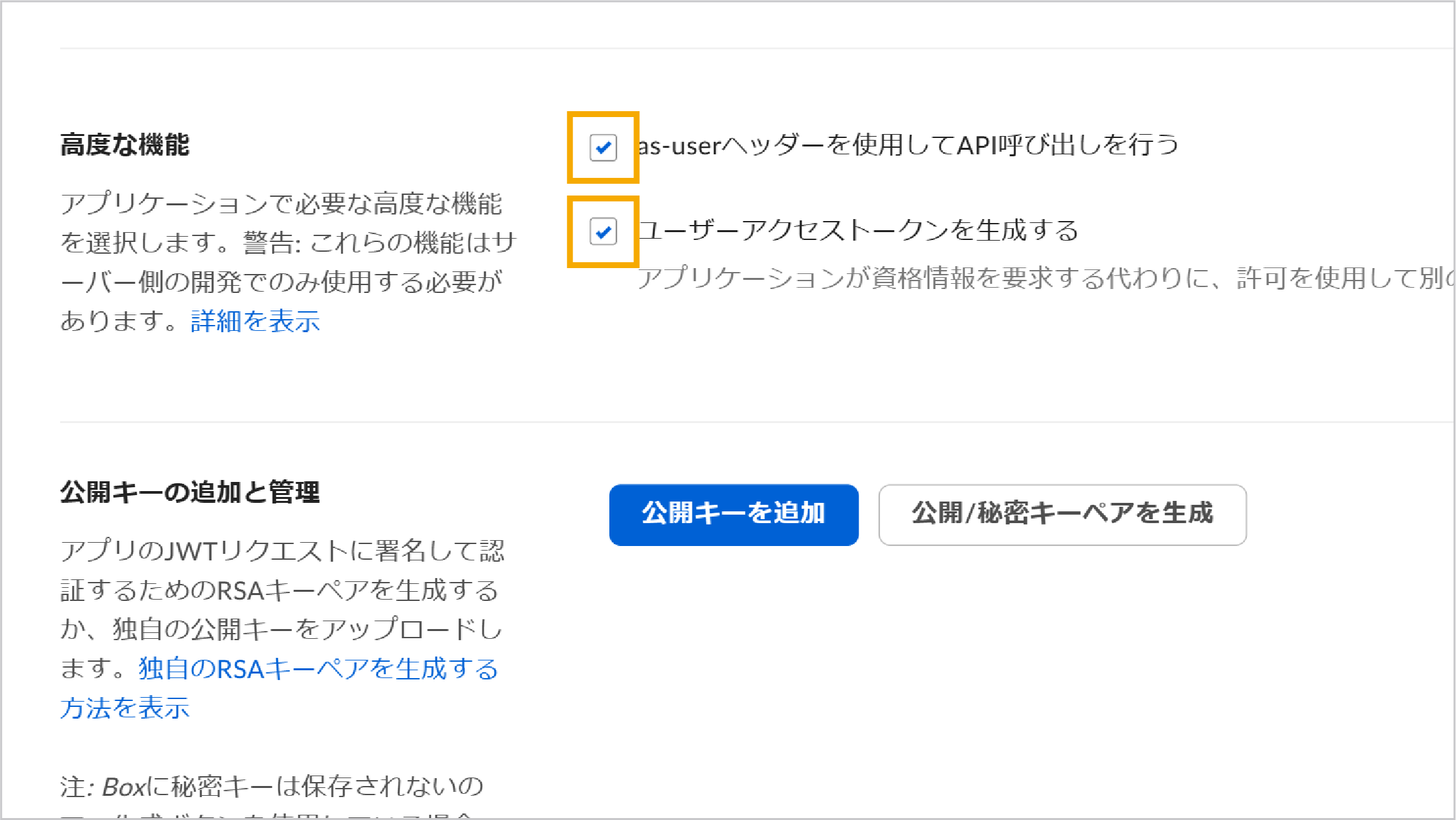Click the 注: Boxに秘密キーは保存されない note text
Viewport: 1456px width, 820px height.
point(272,787)
